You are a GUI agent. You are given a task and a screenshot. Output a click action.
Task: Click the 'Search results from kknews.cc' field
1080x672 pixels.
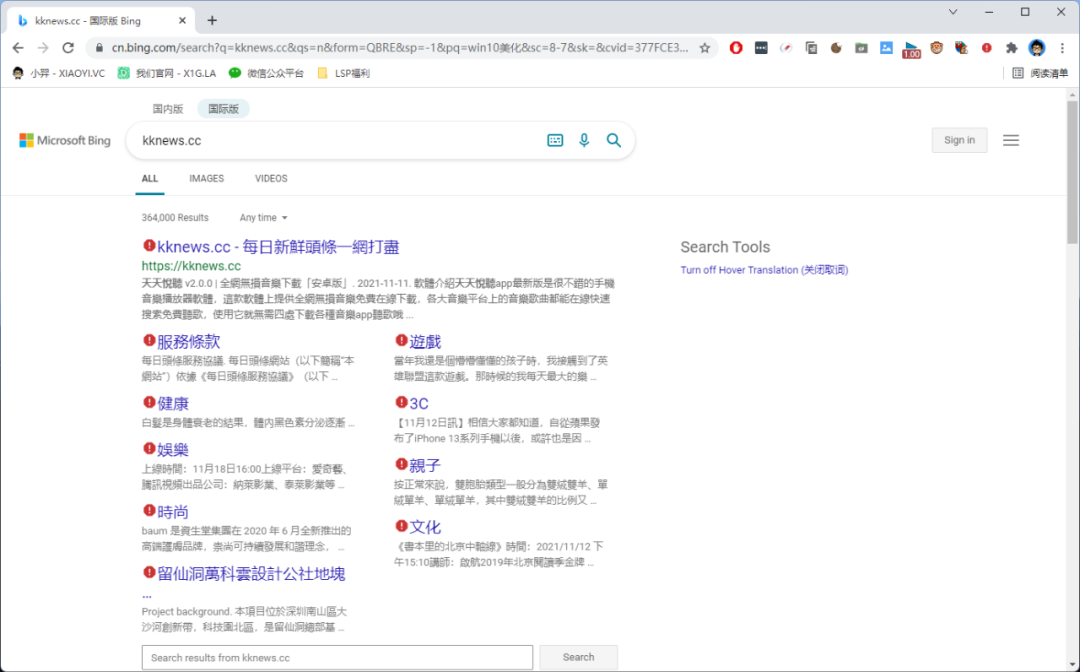coord(337,658)
